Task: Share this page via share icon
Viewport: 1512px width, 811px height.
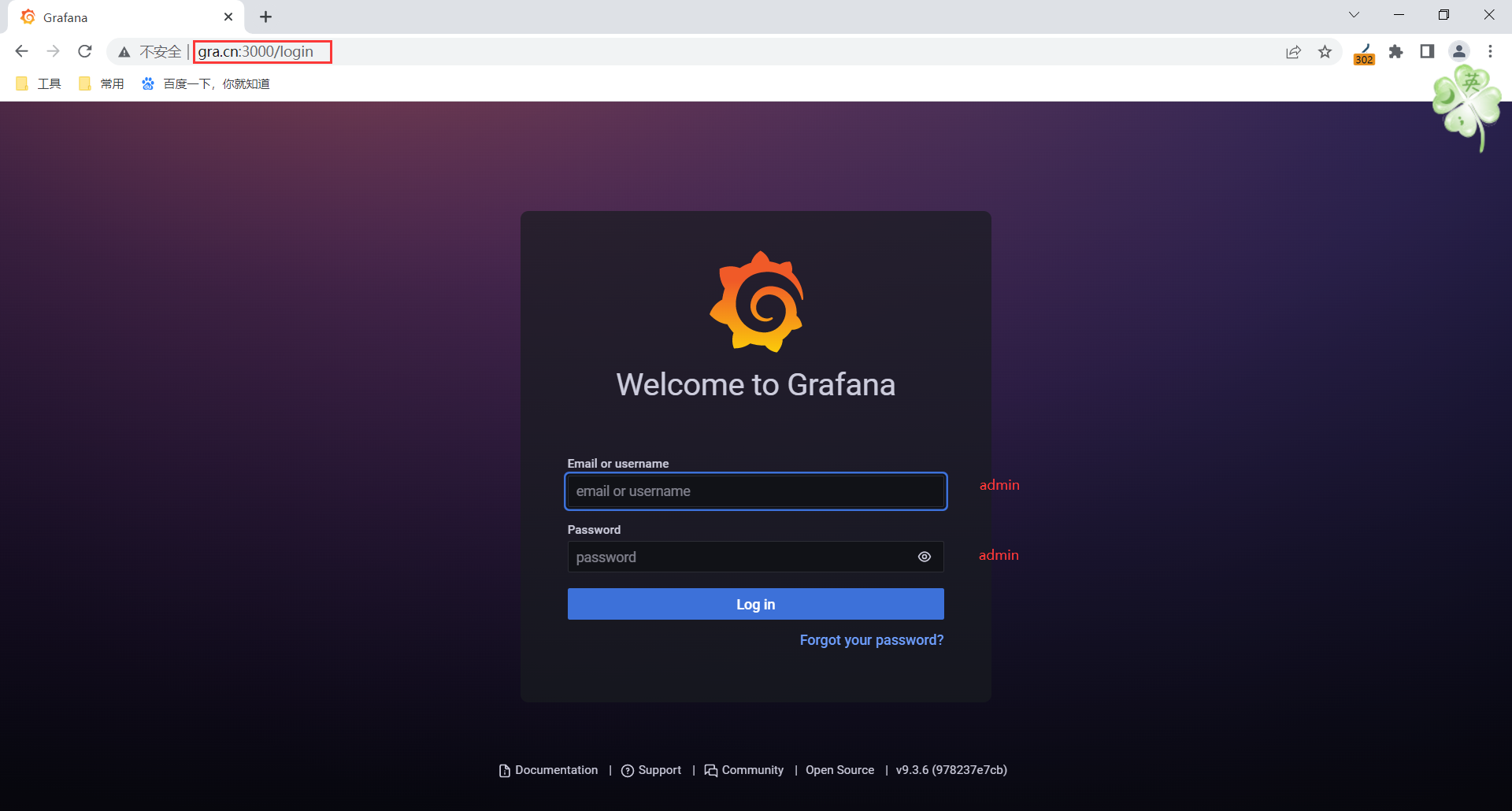Action: click(x=1293, y=52)
